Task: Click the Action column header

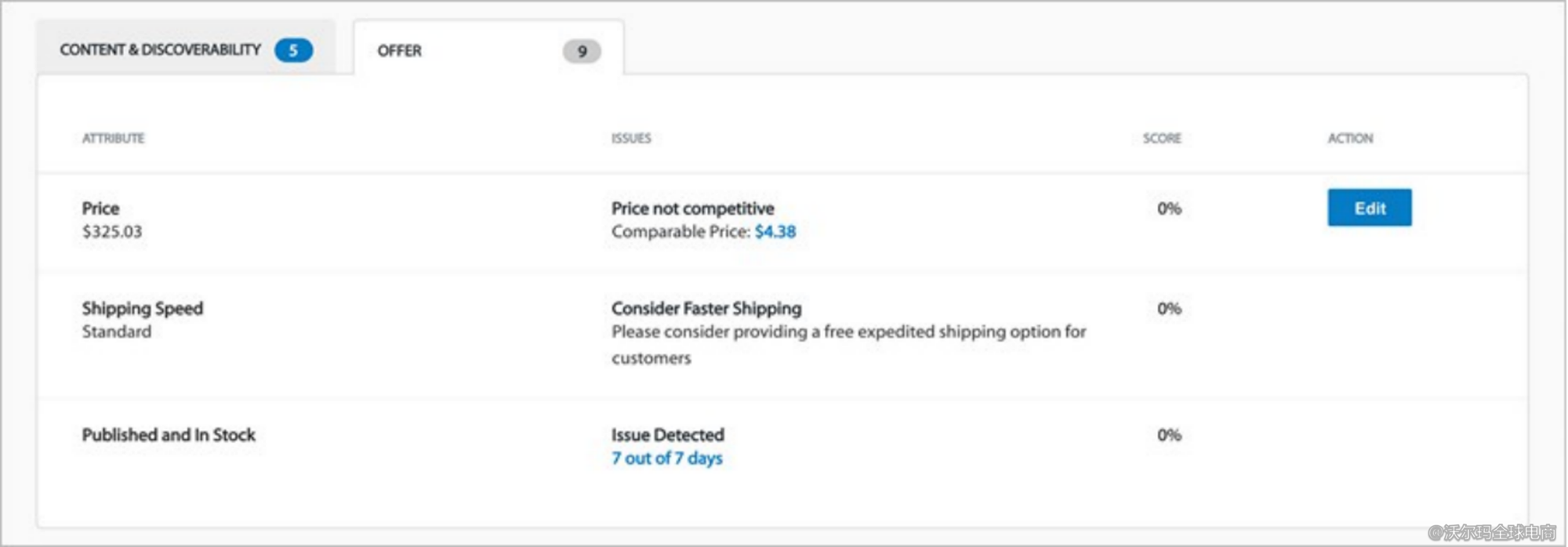Action: pos(1349,139)
